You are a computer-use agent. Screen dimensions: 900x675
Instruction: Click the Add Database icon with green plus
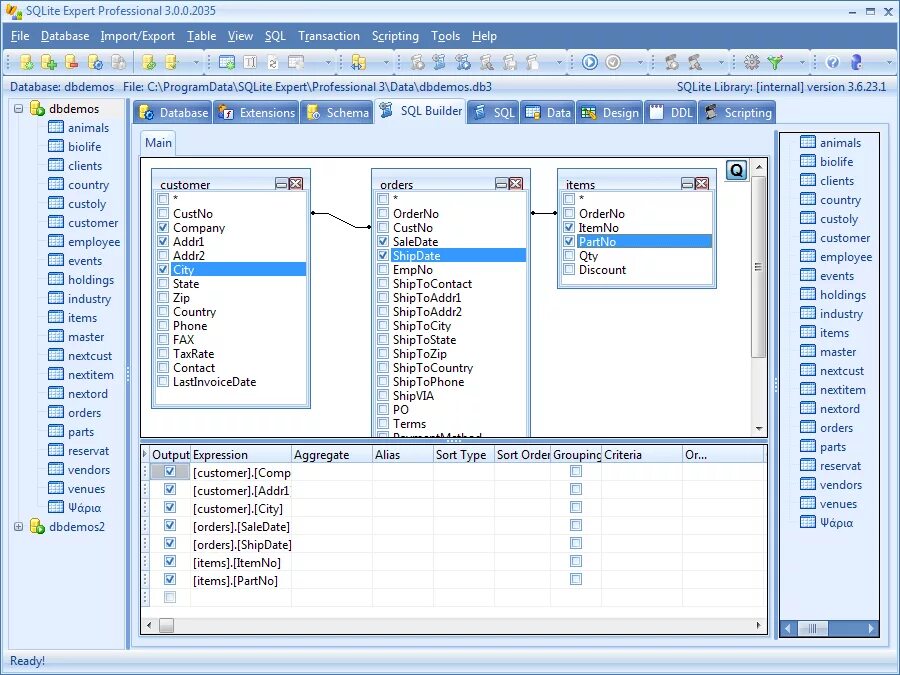49,62
